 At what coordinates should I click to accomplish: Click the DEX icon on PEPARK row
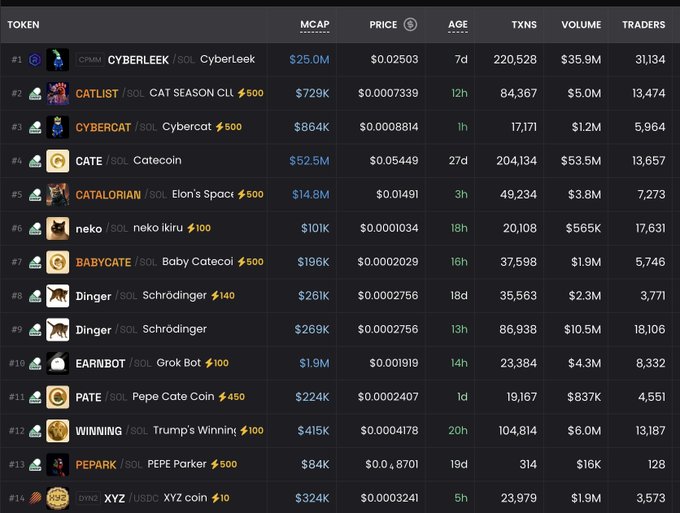(35, 464)
